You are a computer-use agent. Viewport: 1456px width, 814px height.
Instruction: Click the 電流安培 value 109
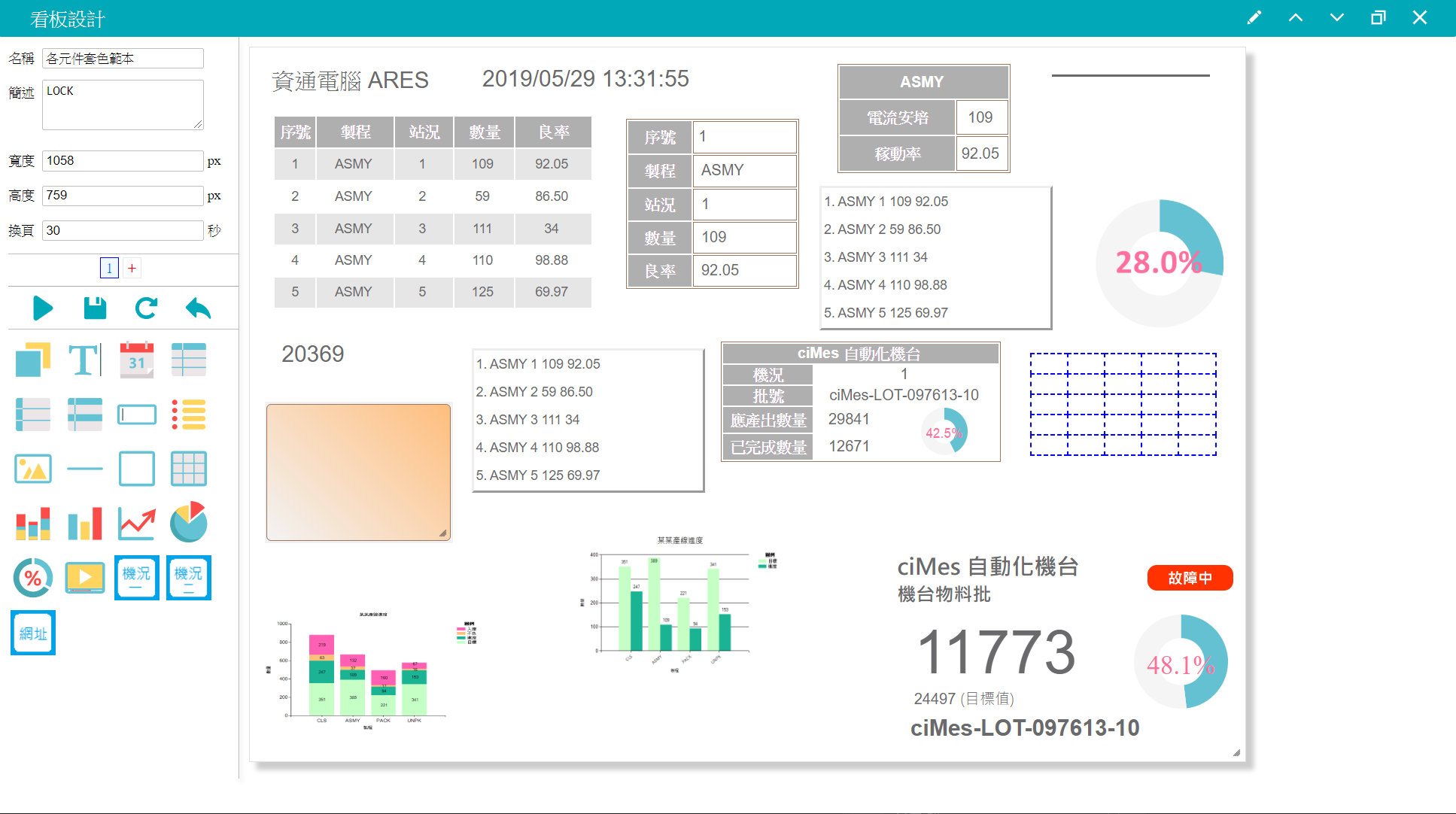(x=980, y=117)
